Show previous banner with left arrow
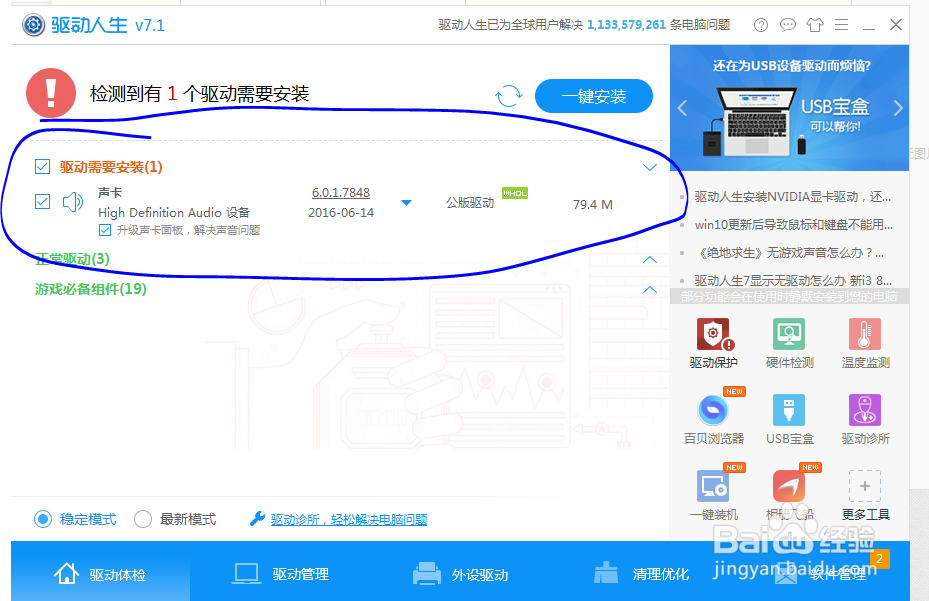The height and width of the screenshot is (601, 929). [x=683, y=108]
